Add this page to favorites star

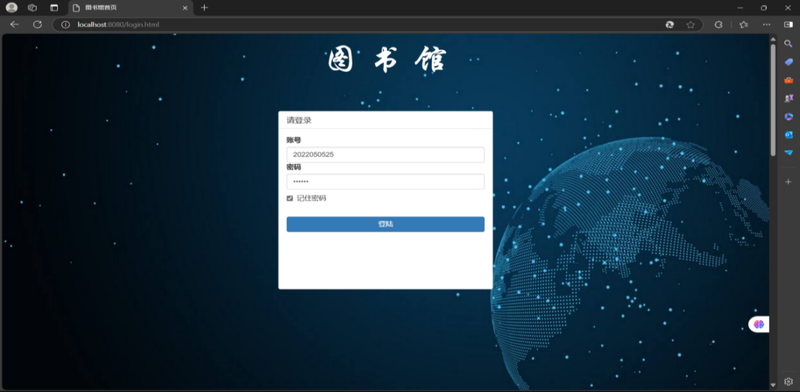690,24
